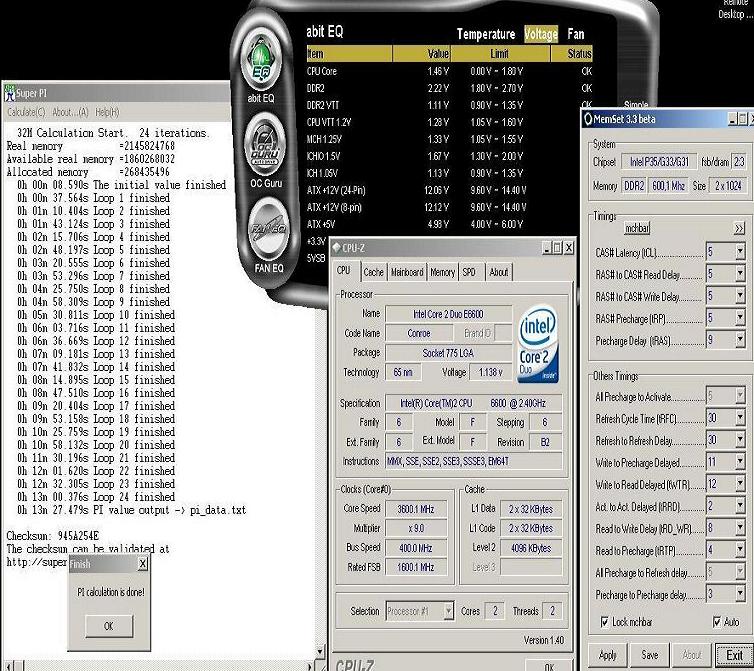
Task: Click the Exit button in MemSet
Action: coord(734,655)
